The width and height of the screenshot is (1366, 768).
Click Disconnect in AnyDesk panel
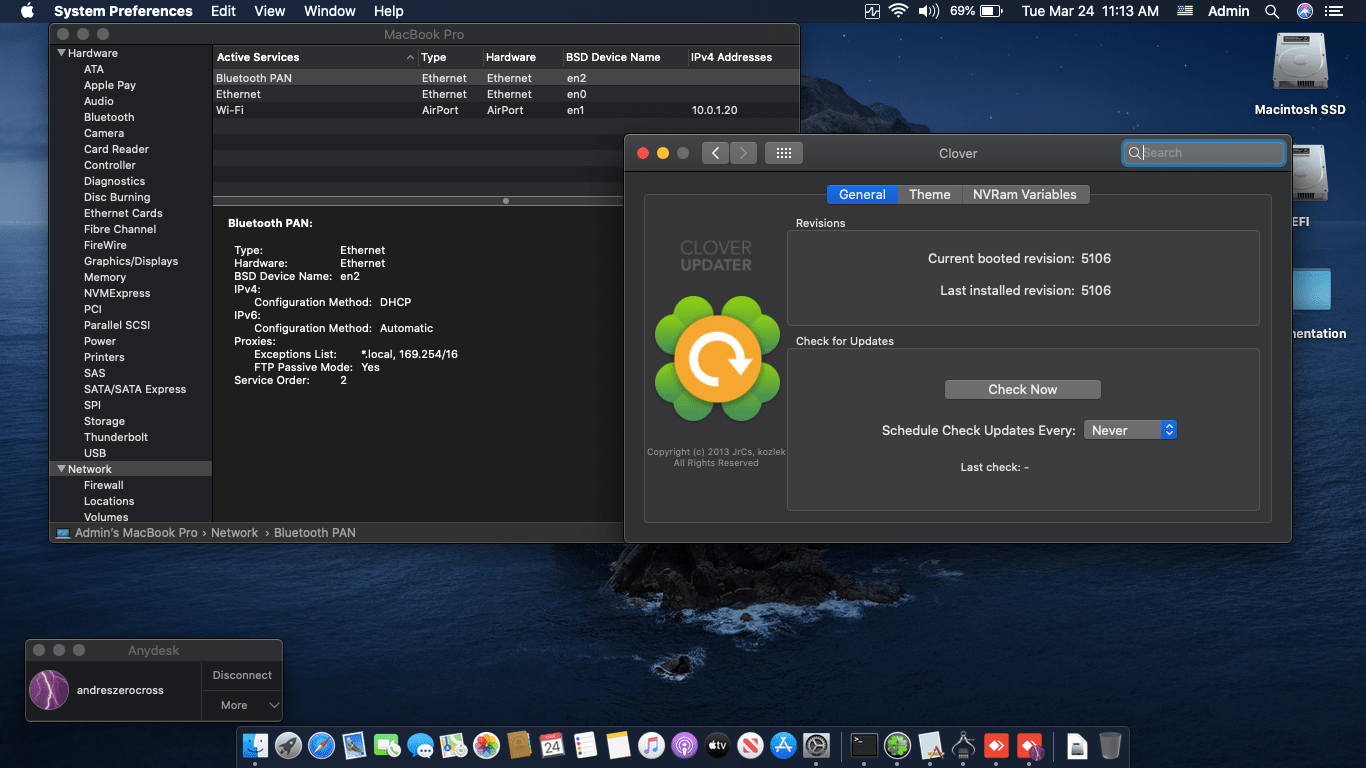(242, 675)
